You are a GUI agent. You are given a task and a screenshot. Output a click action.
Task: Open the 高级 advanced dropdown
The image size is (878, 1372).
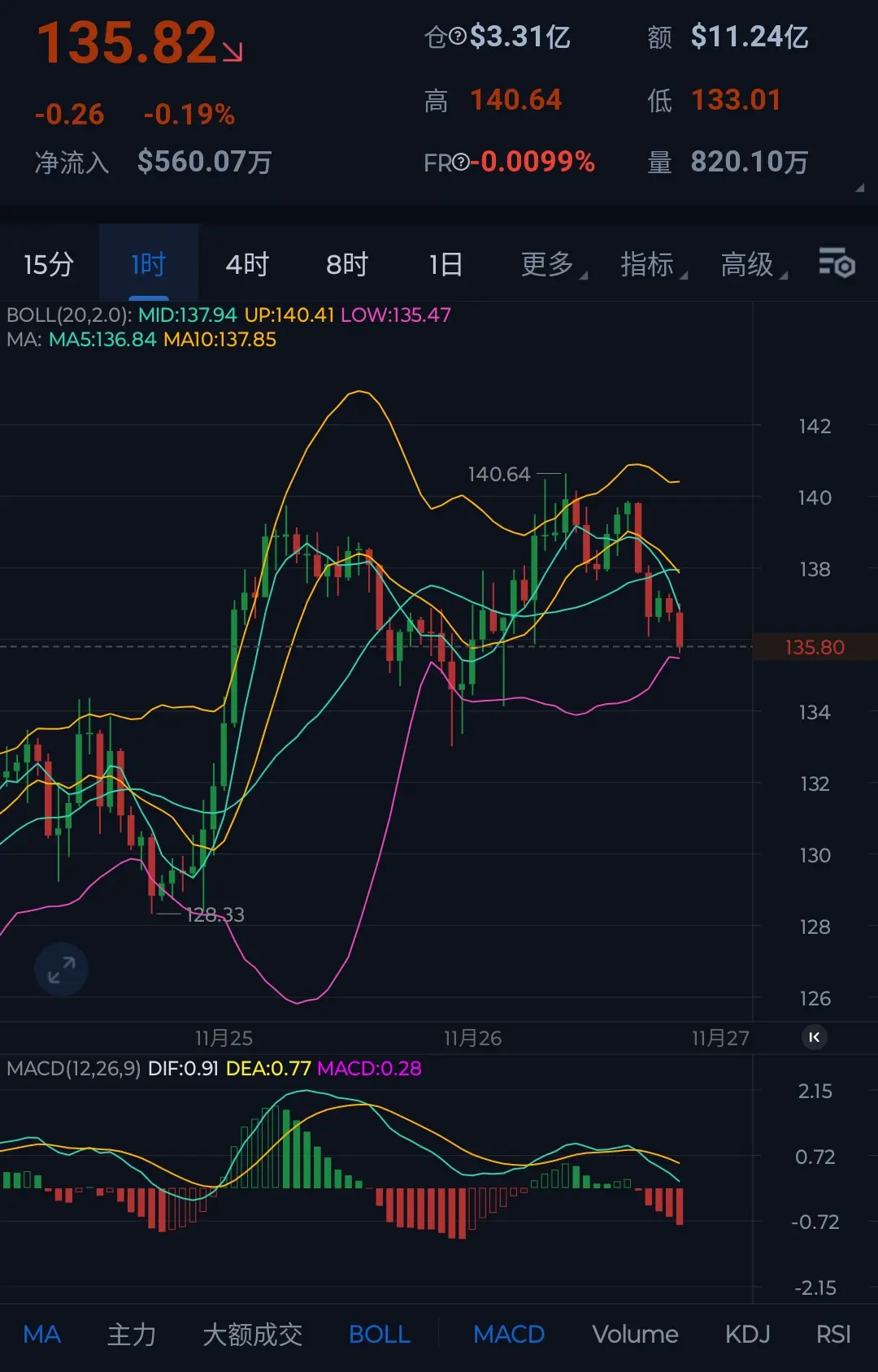(754, 264)
